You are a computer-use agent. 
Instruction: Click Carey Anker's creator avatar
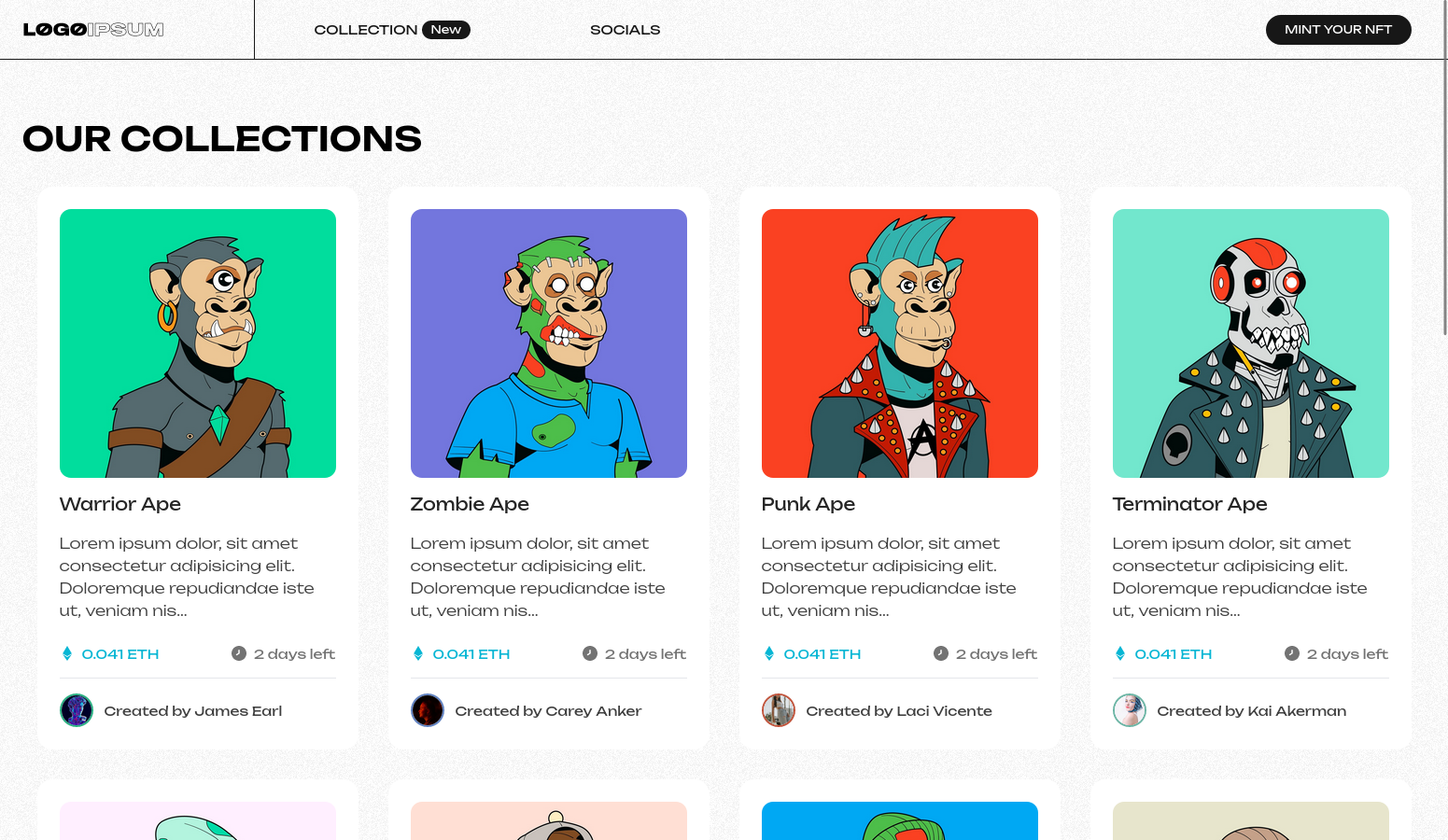428,710
